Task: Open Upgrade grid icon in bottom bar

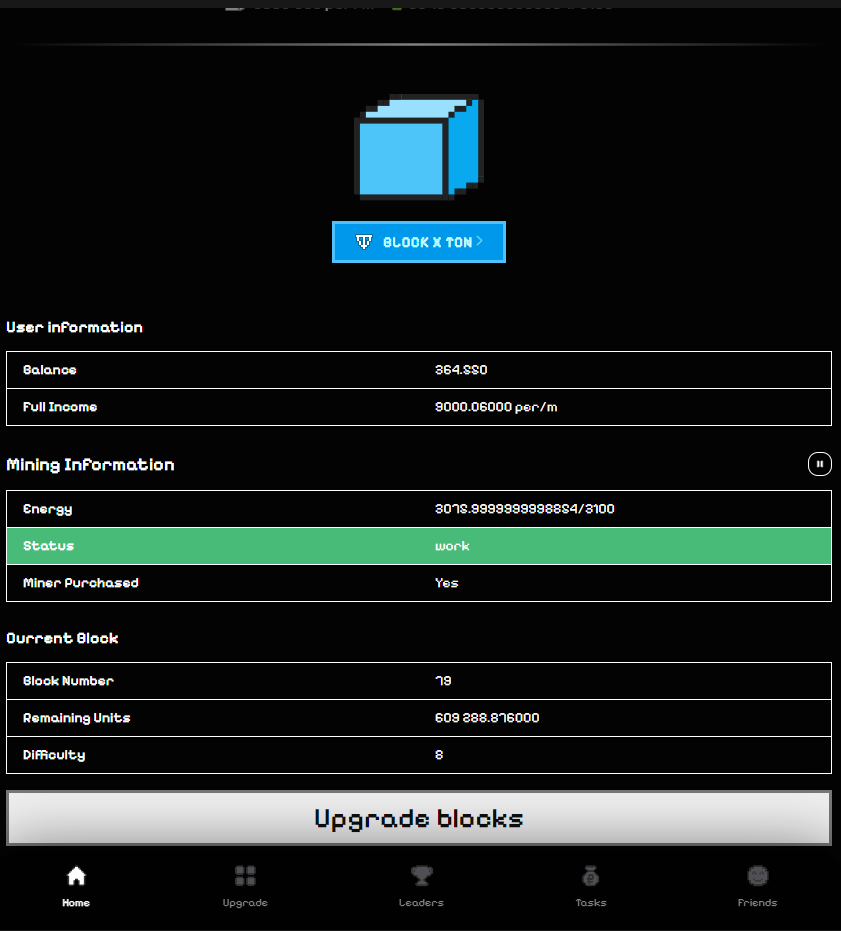Action: point(245,875)
